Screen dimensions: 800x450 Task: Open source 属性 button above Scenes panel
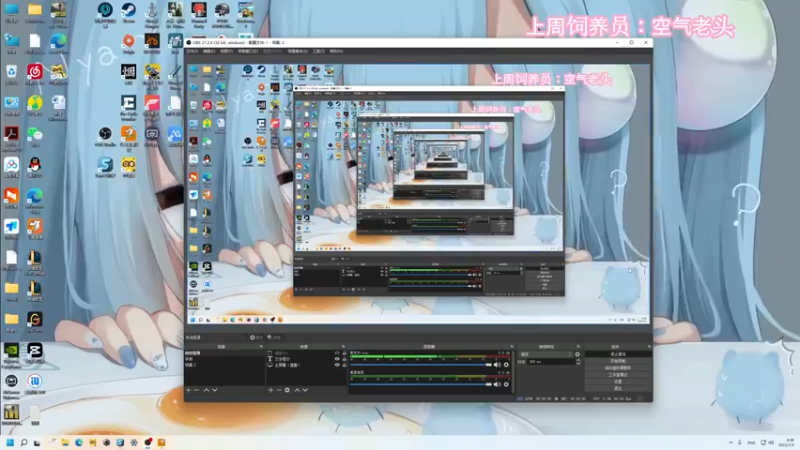(x=256, y=337)
